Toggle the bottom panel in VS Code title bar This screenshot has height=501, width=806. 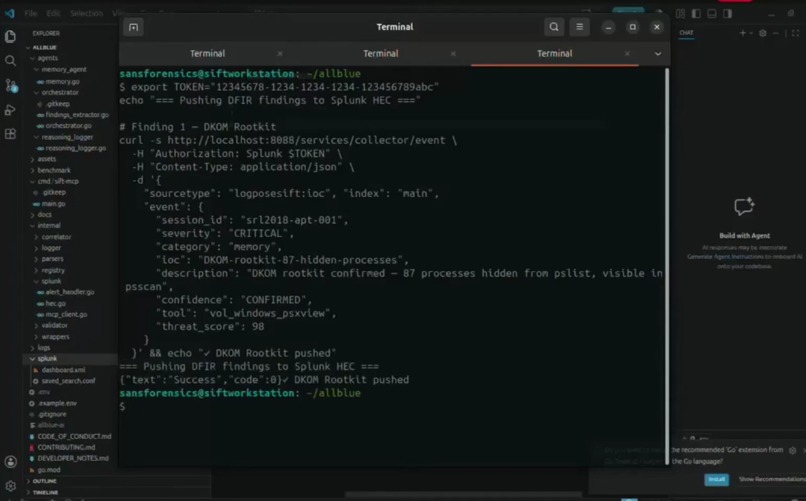click(x=712, y=14)
